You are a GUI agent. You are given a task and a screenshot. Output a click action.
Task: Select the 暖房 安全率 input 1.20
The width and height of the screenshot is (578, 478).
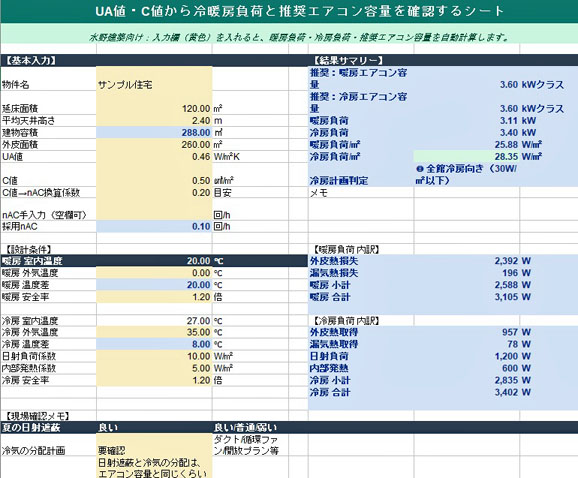[x=154, y=297]
